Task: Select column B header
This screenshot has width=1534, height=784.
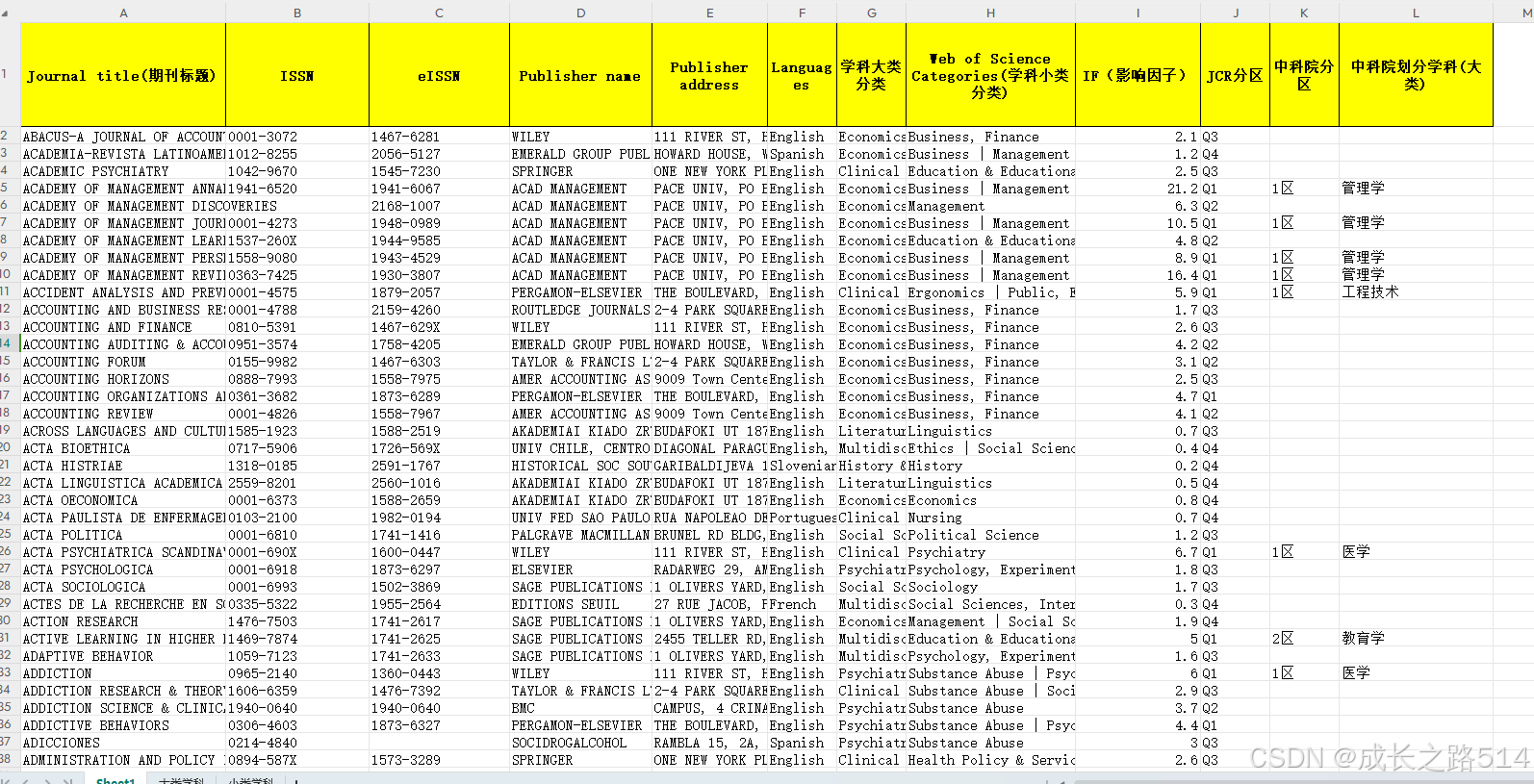Action: (x=297, y=13)
